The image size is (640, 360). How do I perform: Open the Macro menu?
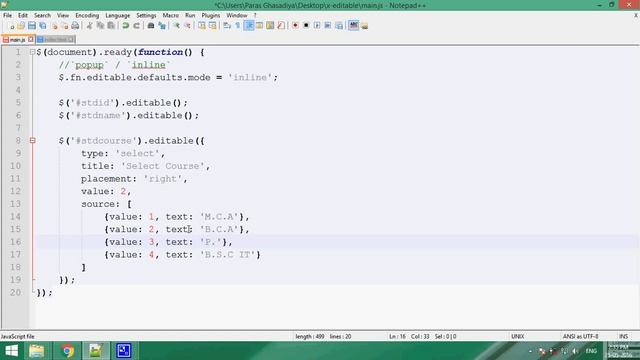click(171, 15)
